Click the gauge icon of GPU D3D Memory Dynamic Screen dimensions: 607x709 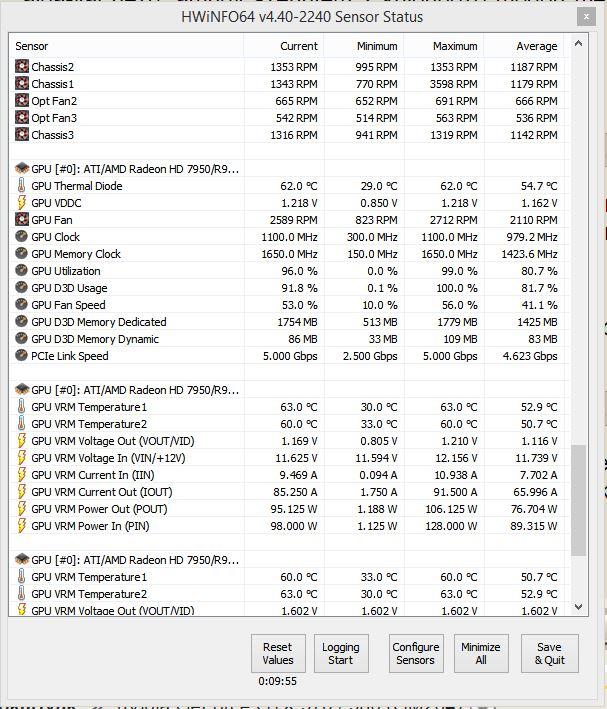[21, 339]
